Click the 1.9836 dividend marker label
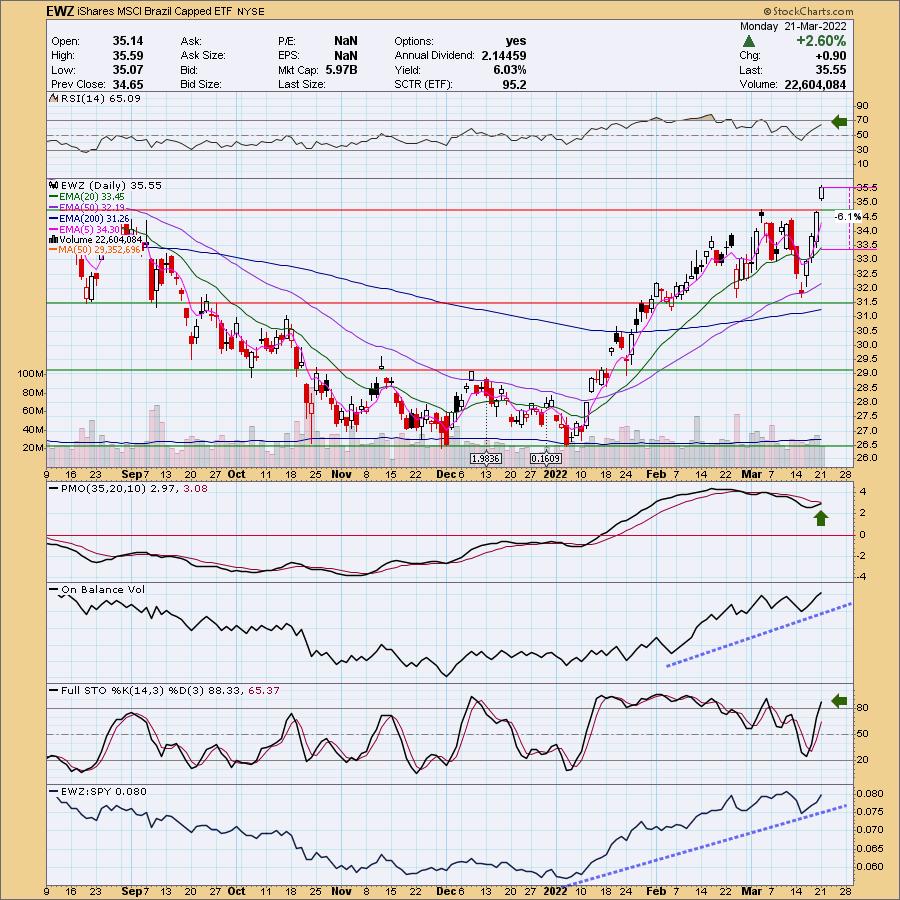 (486, 459)
